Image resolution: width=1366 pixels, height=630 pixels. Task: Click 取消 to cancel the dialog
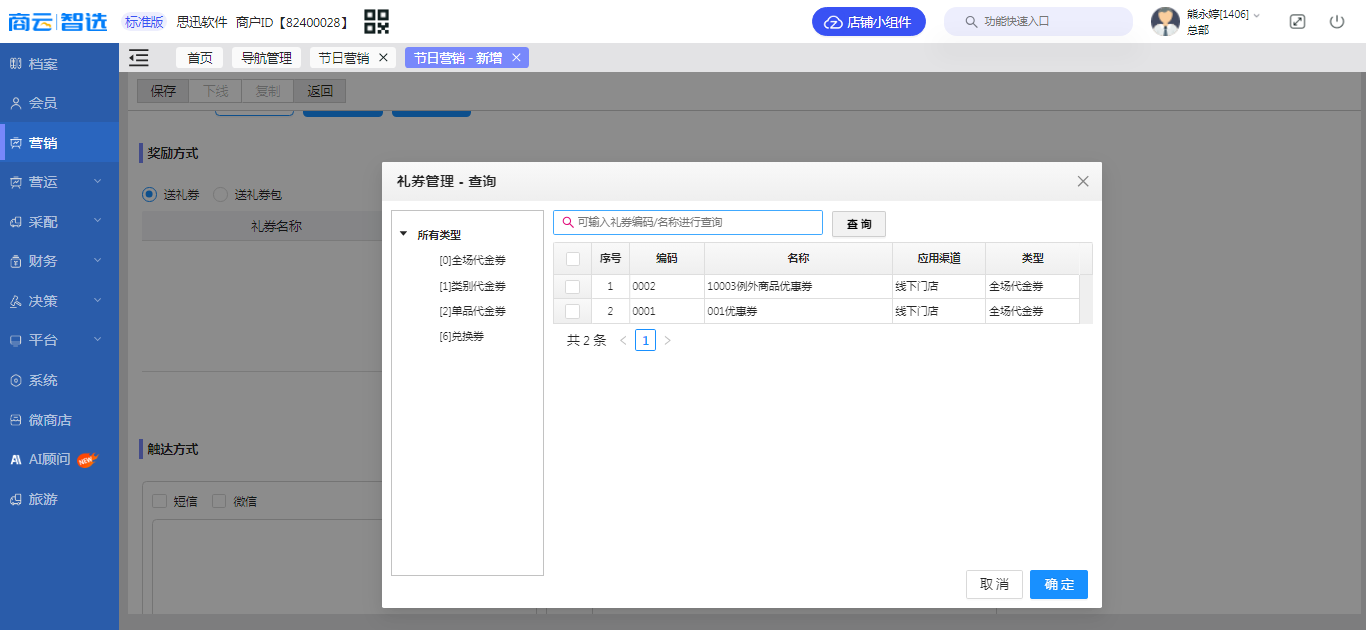pos(994,585)
